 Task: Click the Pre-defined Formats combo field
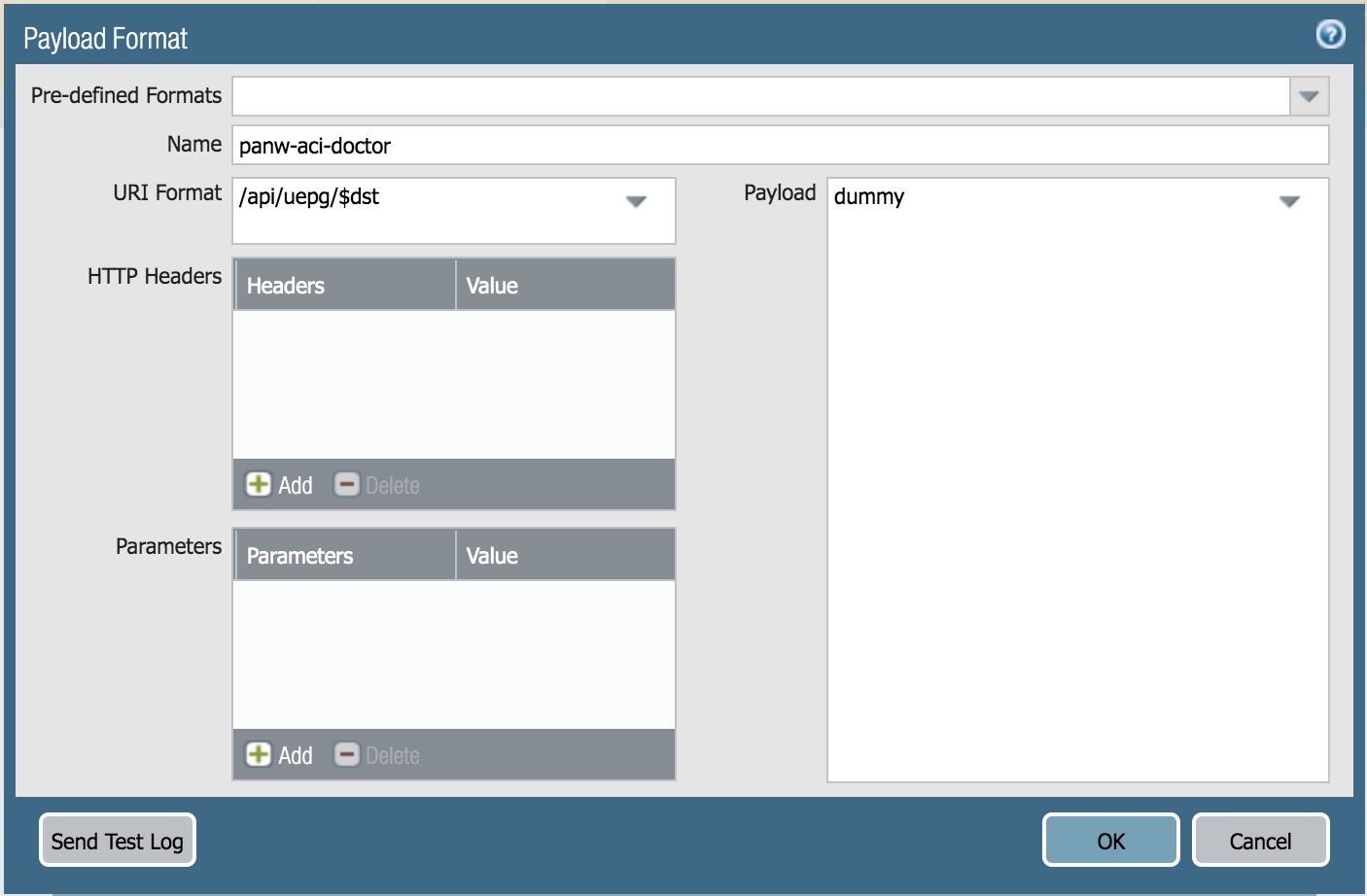coord(761,96)
